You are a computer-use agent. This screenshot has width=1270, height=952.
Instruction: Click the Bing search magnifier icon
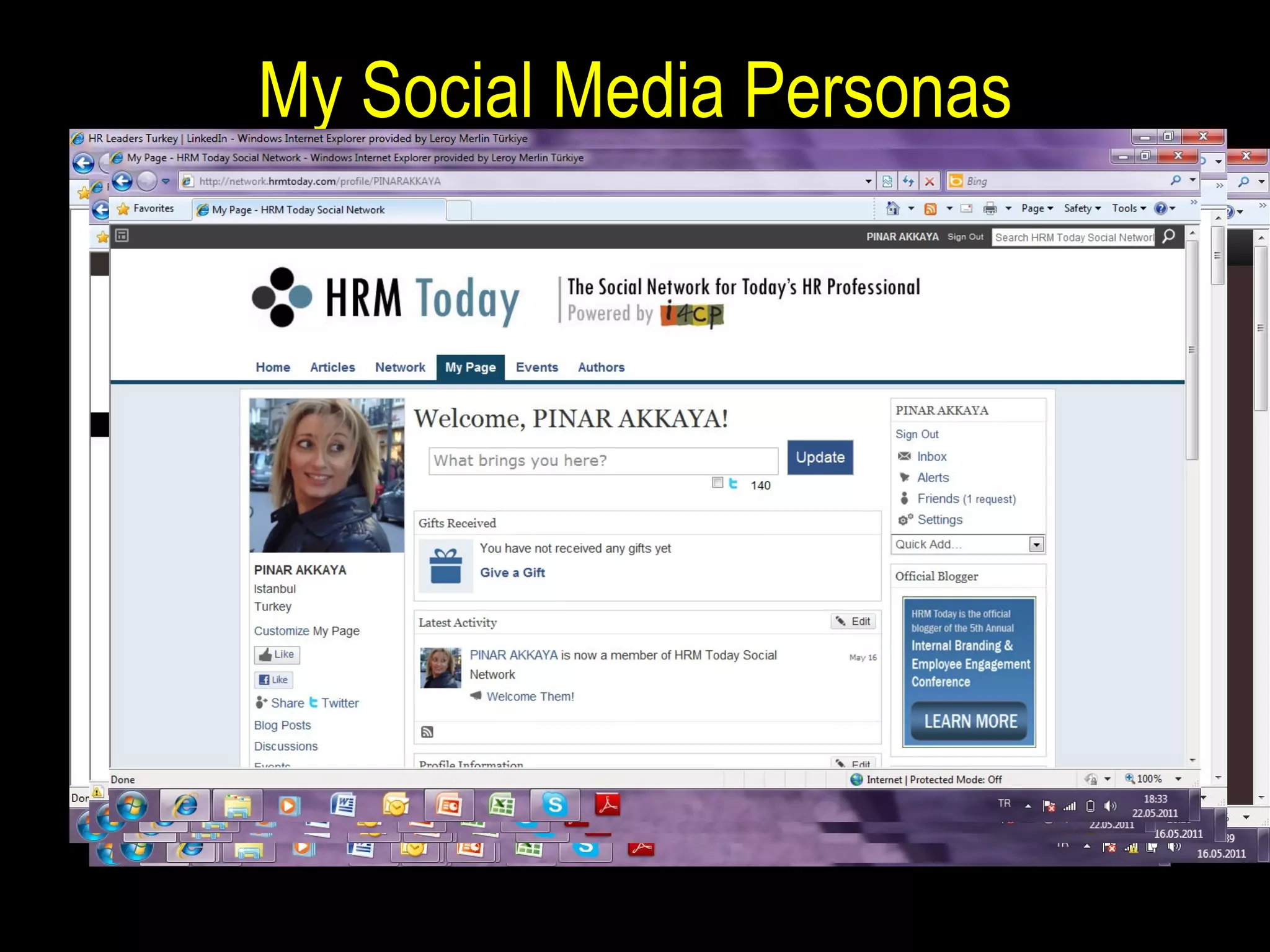click(1175, 180)
